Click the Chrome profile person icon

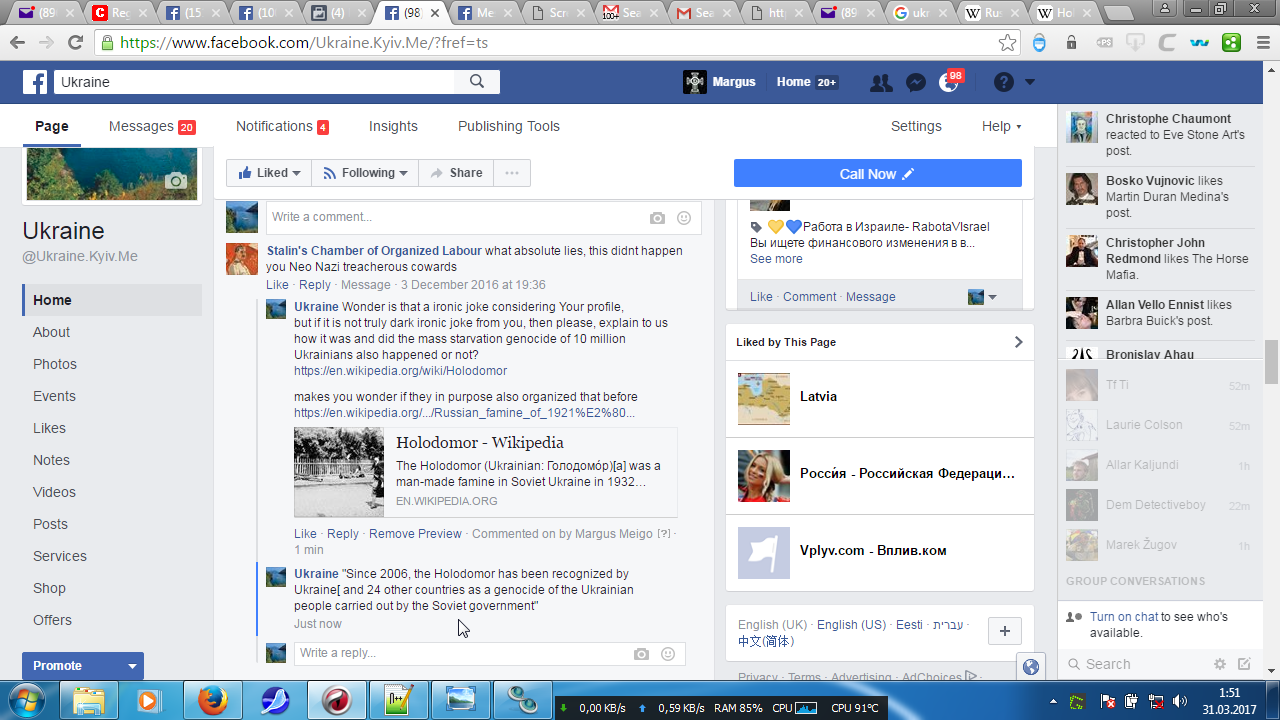[x=1166, y=9]
